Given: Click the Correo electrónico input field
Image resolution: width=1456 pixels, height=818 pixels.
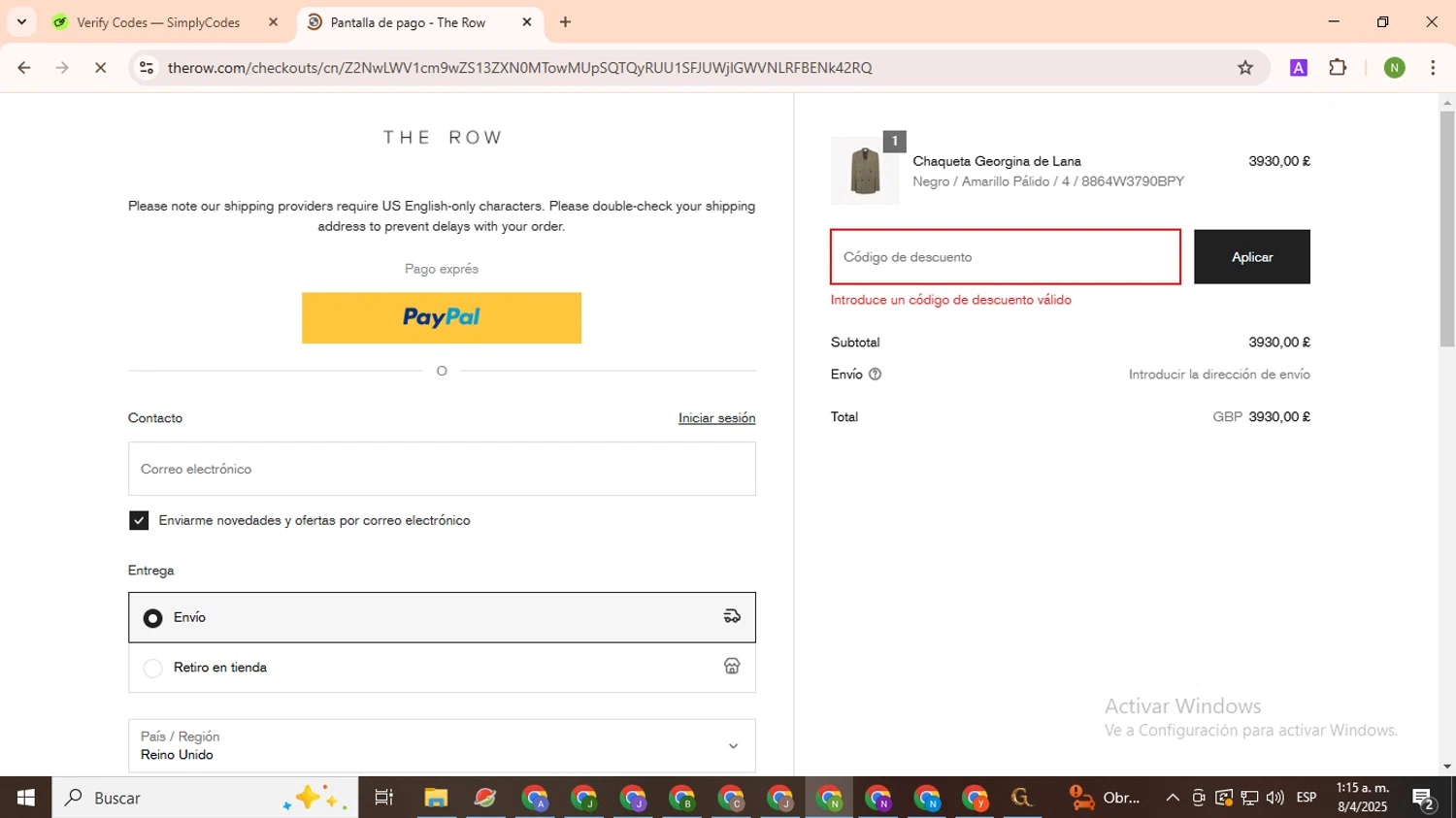Looking at the screenshot, I should tap(442, 469).
